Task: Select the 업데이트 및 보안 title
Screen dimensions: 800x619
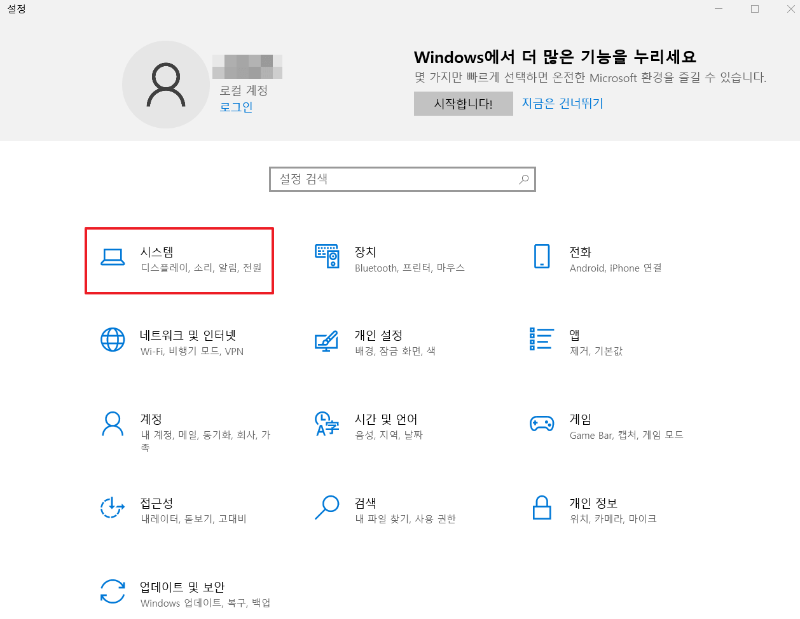Action: tap(182, 587)
